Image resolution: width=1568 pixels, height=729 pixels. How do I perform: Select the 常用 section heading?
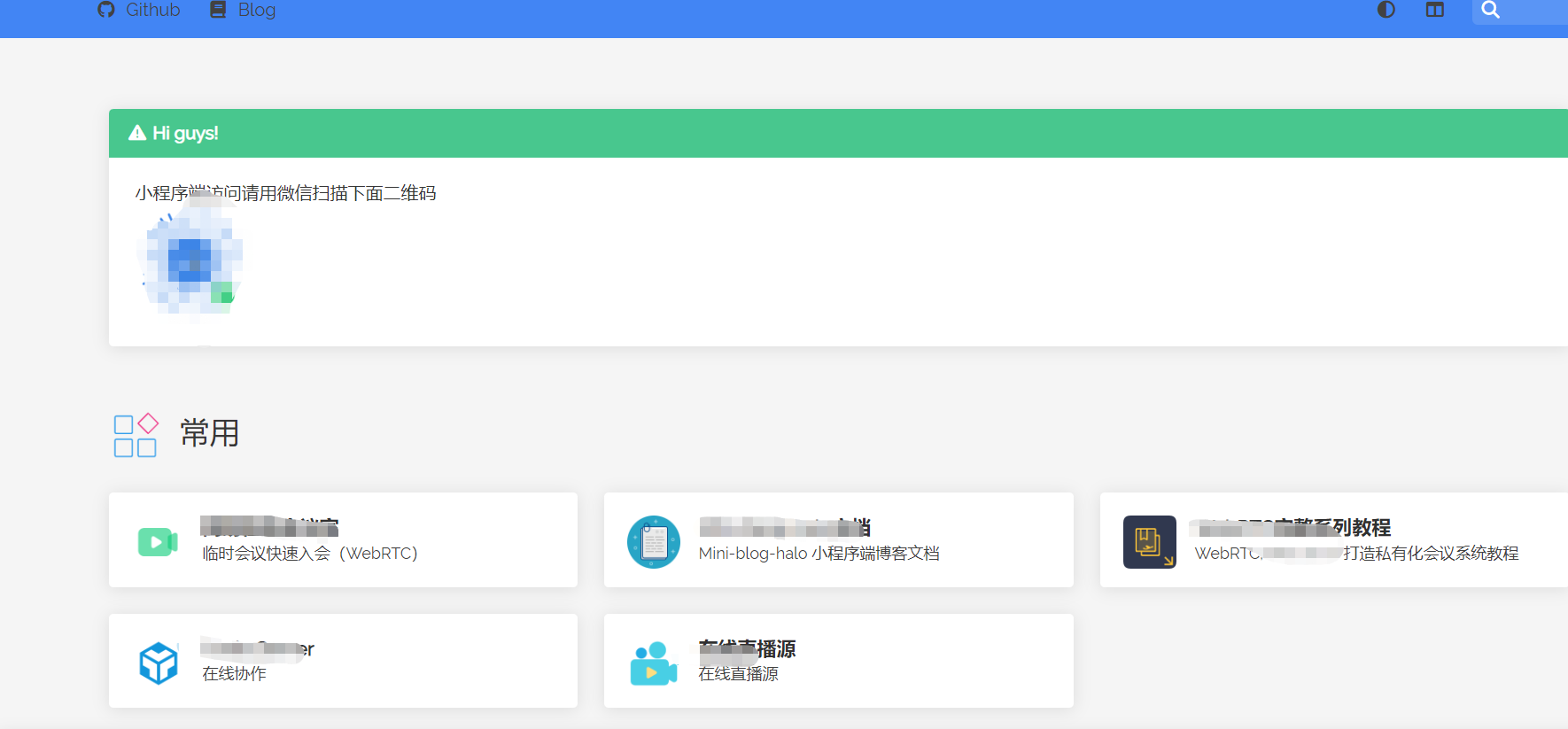click(210, 433)
